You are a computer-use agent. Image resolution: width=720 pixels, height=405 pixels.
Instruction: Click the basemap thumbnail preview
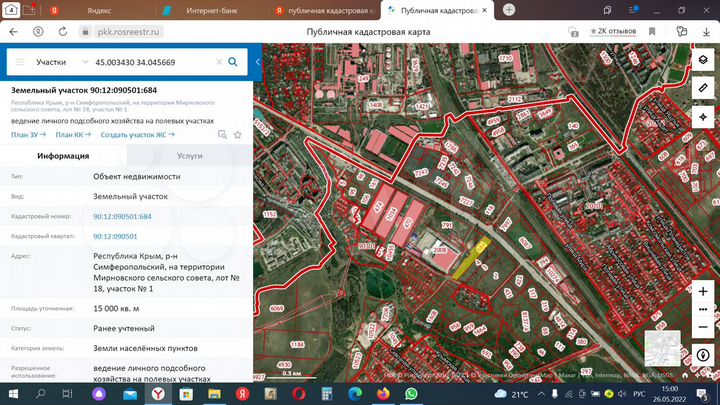point(662,348)
